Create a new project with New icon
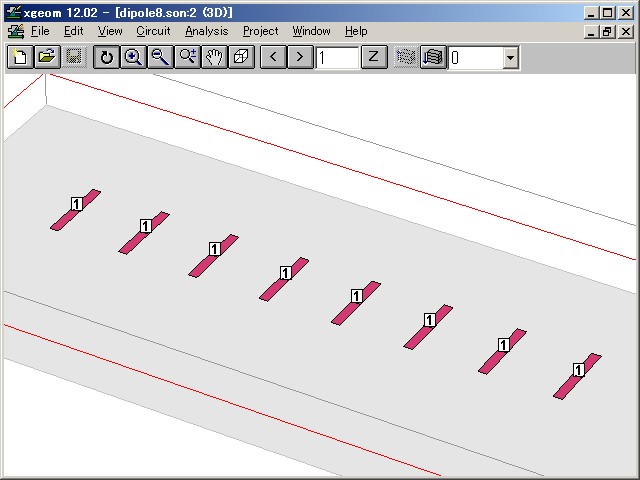The image size is (640, 480). click(x=20, y=57)
